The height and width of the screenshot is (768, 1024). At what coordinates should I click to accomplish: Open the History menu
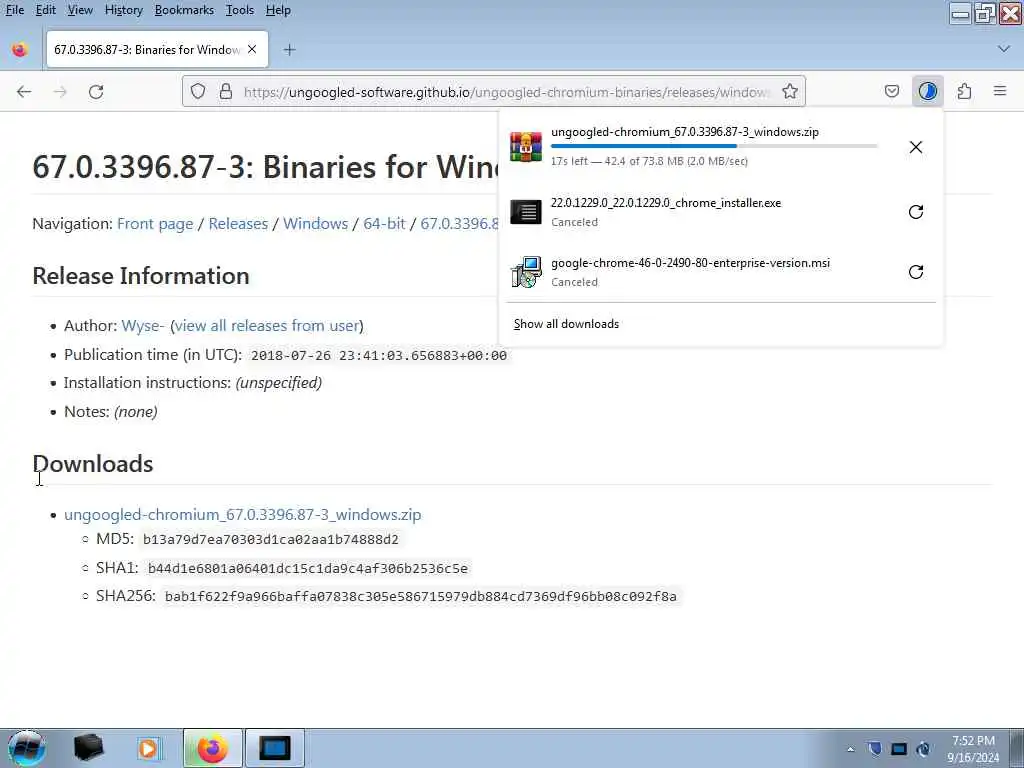(x=123, y=10)
